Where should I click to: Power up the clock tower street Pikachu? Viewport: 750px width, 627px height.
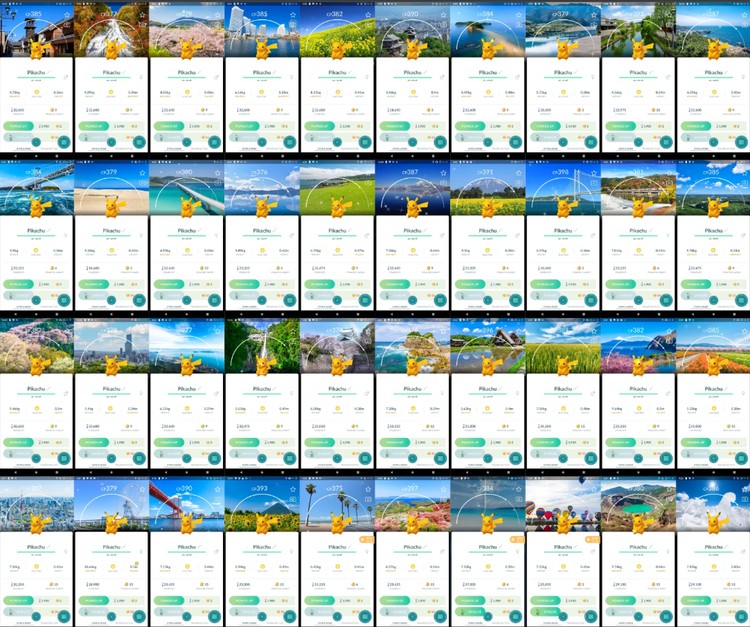pos(19,126)
